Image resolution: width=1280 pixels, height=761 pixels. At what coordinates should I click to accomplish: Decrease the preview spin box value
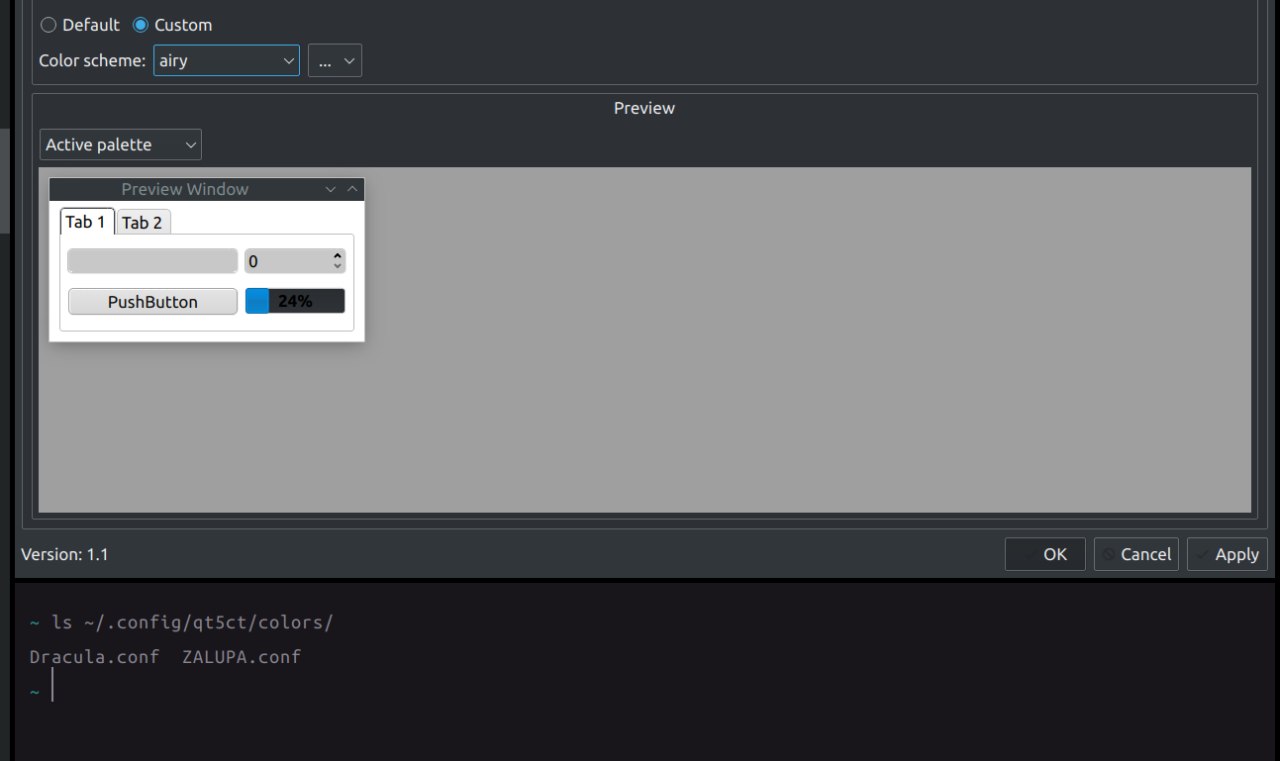pos(337,267)
